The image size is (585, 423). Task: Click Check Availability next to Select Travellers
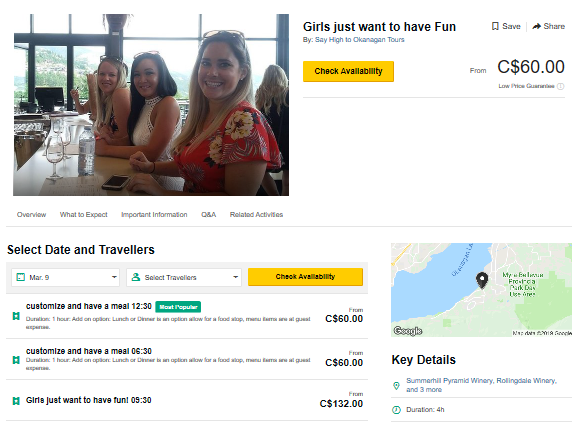coord(305,277)
